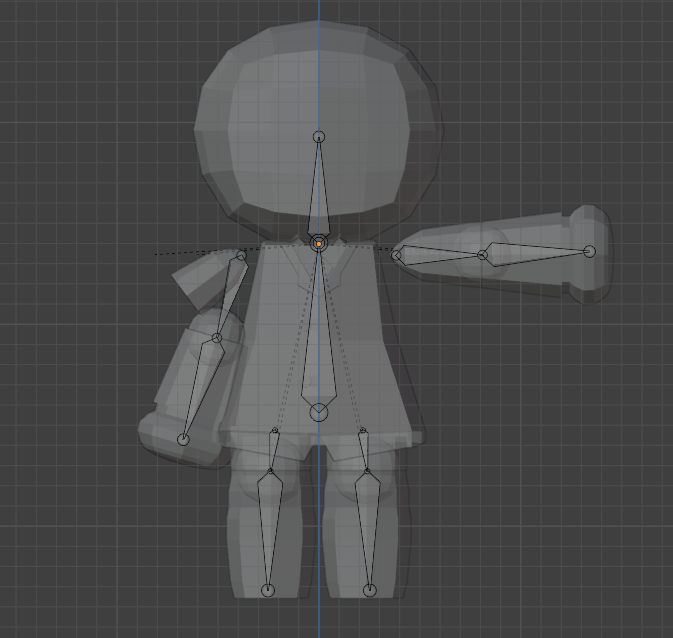Select the raised arm's upper arm bone
Screen dimensions: 673x638
pos(438,255)
